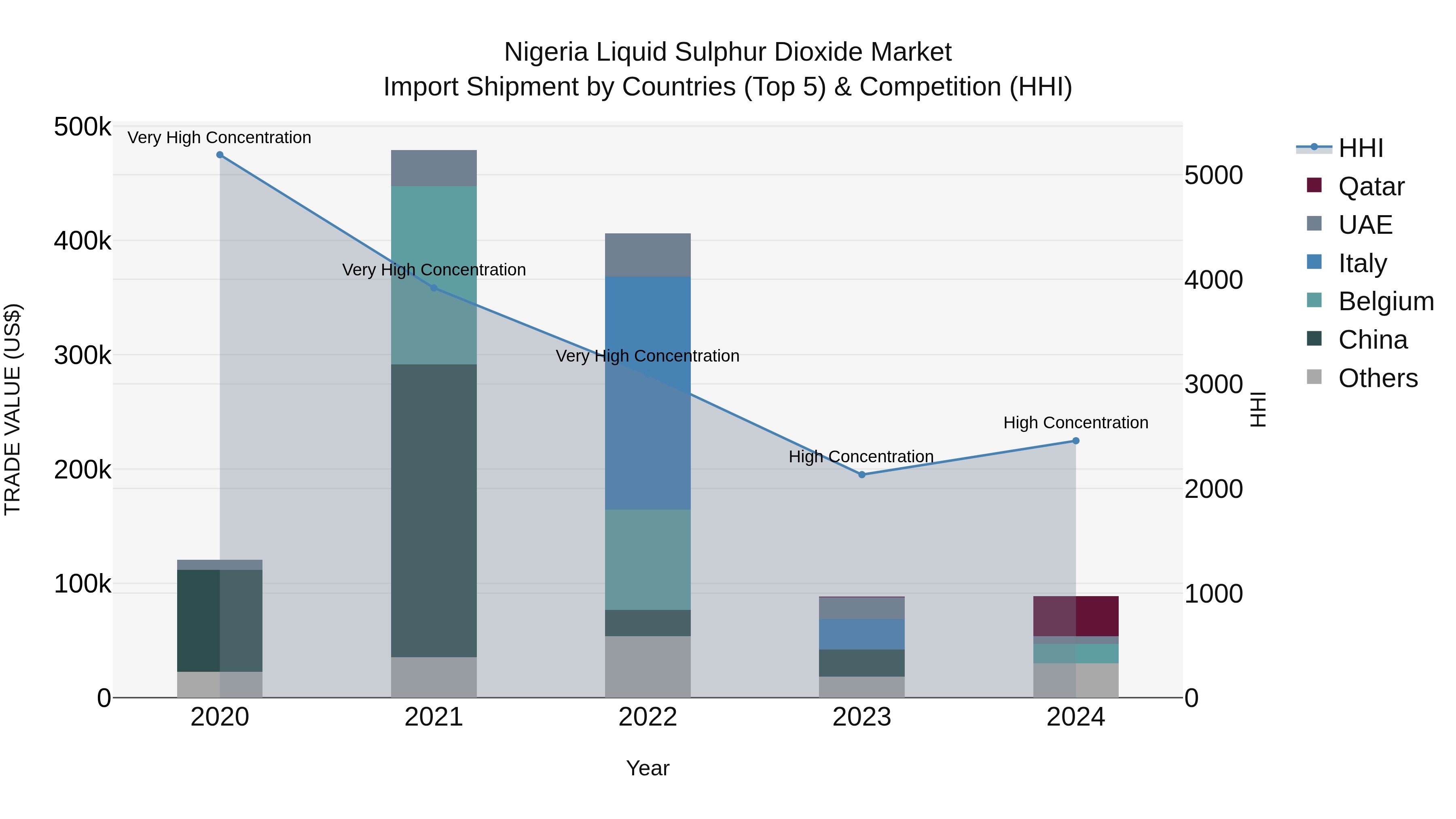This screenshot has width=1456, height=819.
Task: Click the 'High Concentration' label above 2024
Action: 1075,423
